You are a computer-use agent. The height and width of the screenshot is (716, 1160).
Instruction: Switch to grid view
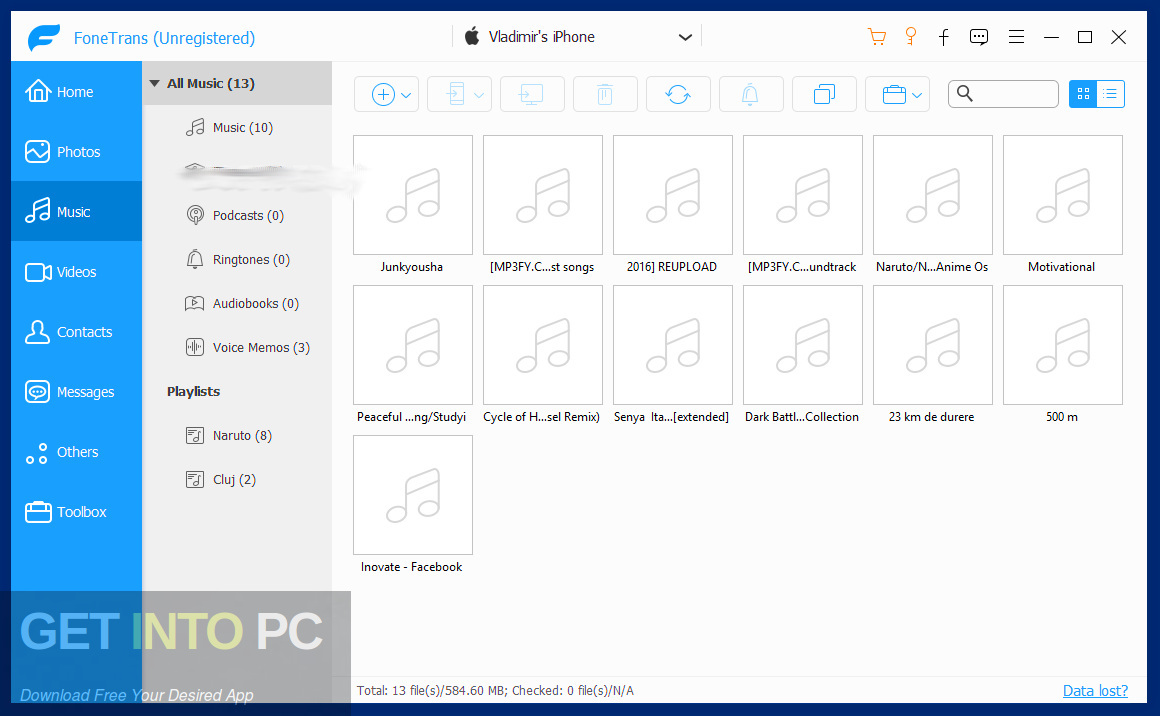point(1083,94)
